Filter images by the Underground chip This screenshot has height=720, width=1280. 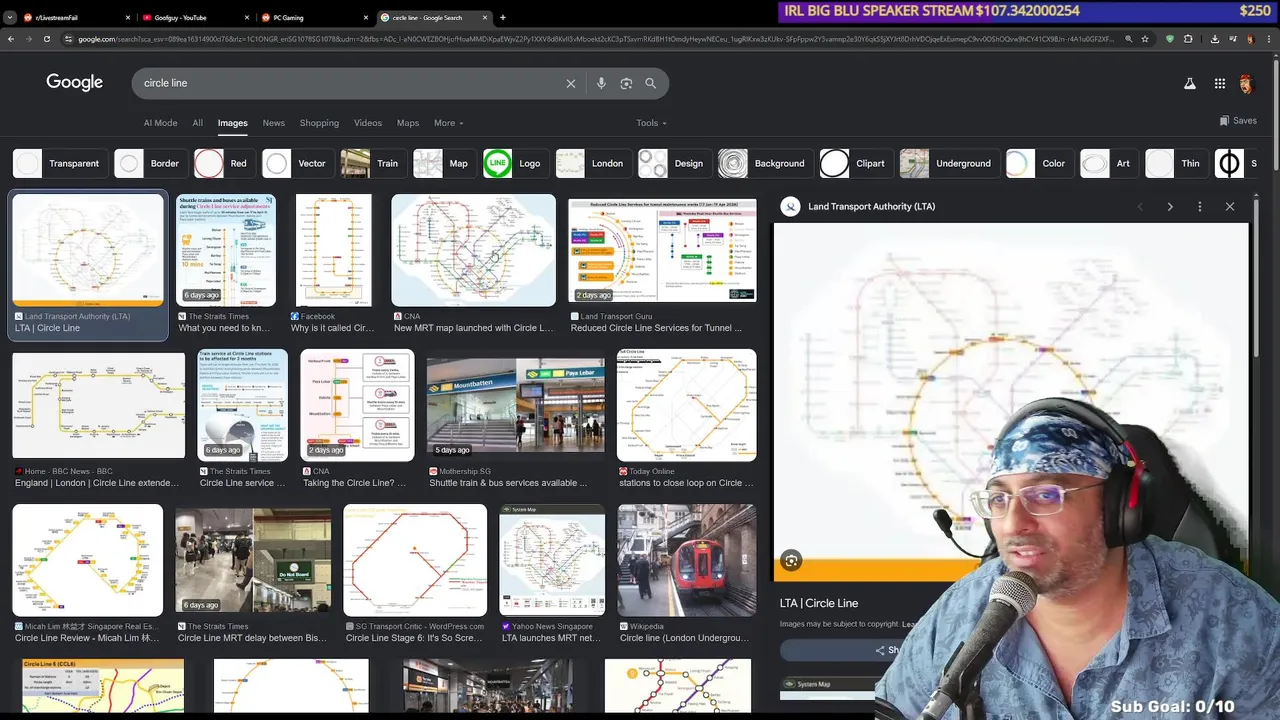pos(949,163)
